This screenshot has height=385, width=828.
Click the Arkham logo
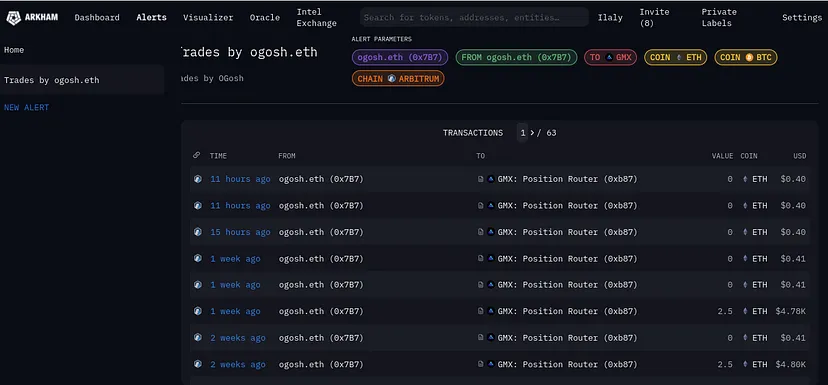click(32, 17)
